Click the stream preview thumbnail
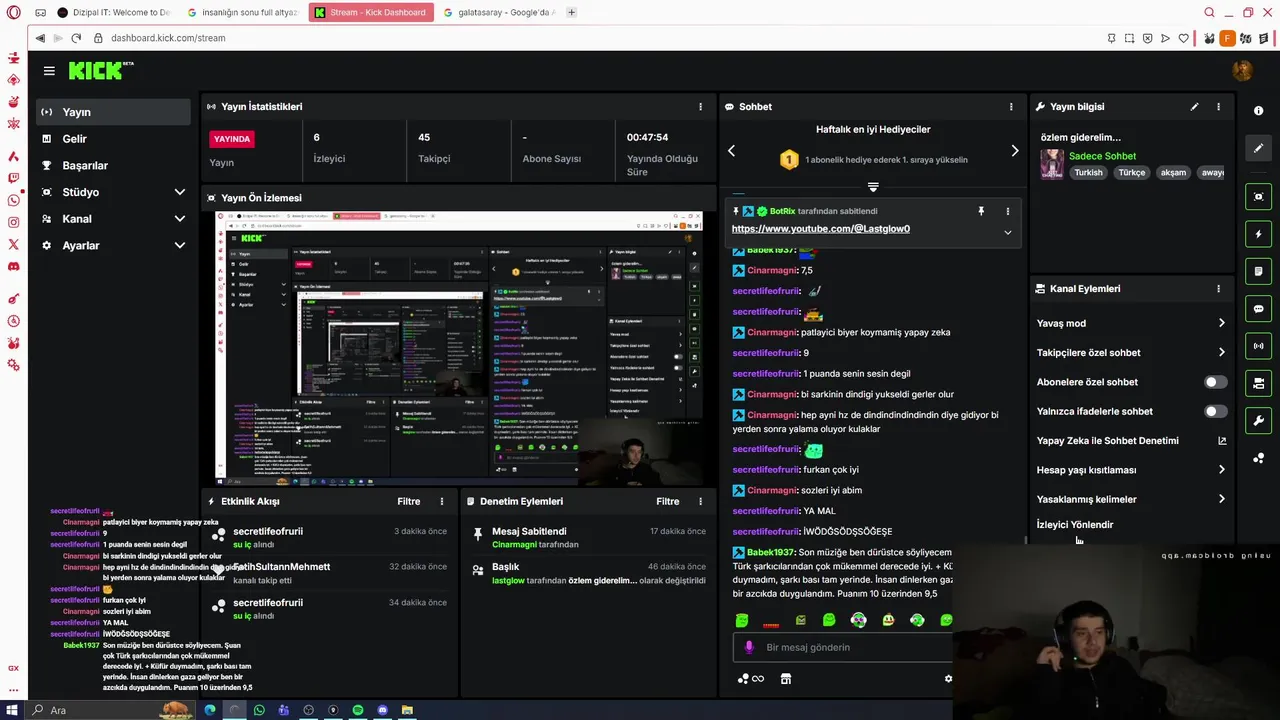The height and width of the screenshot is (720, 1280). pos(459,347)
